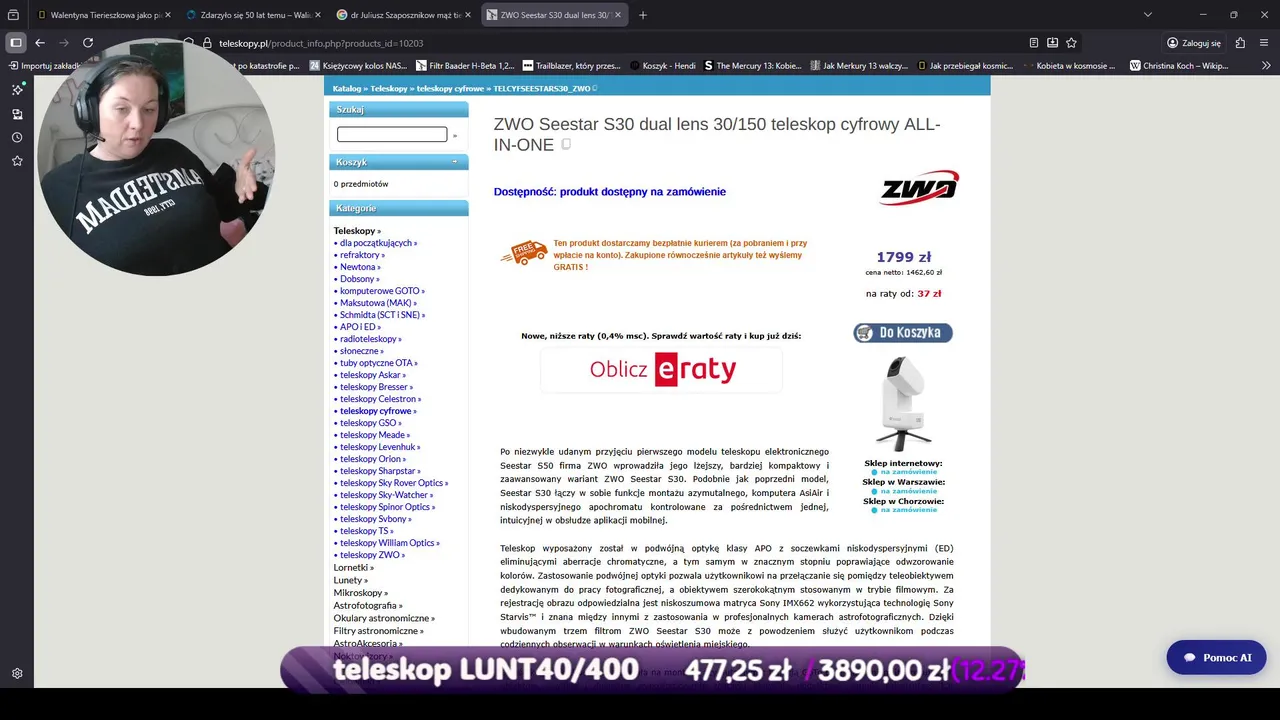The height and width of the screenshot is (720, 1280).
Task: Focus the Szukaj search input box
Action: click(392, 134)
